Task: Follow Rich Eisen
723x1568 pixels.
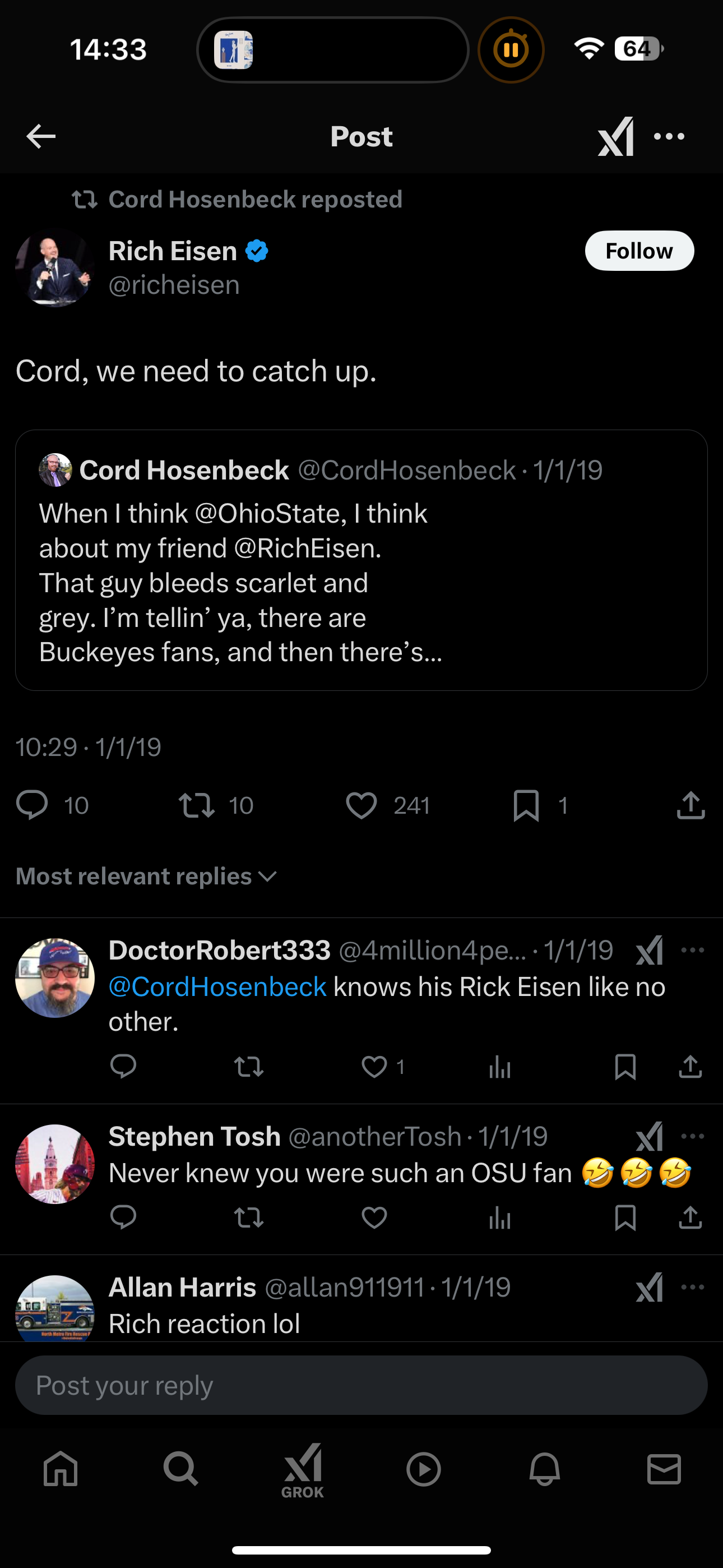Action: (639, 251)
